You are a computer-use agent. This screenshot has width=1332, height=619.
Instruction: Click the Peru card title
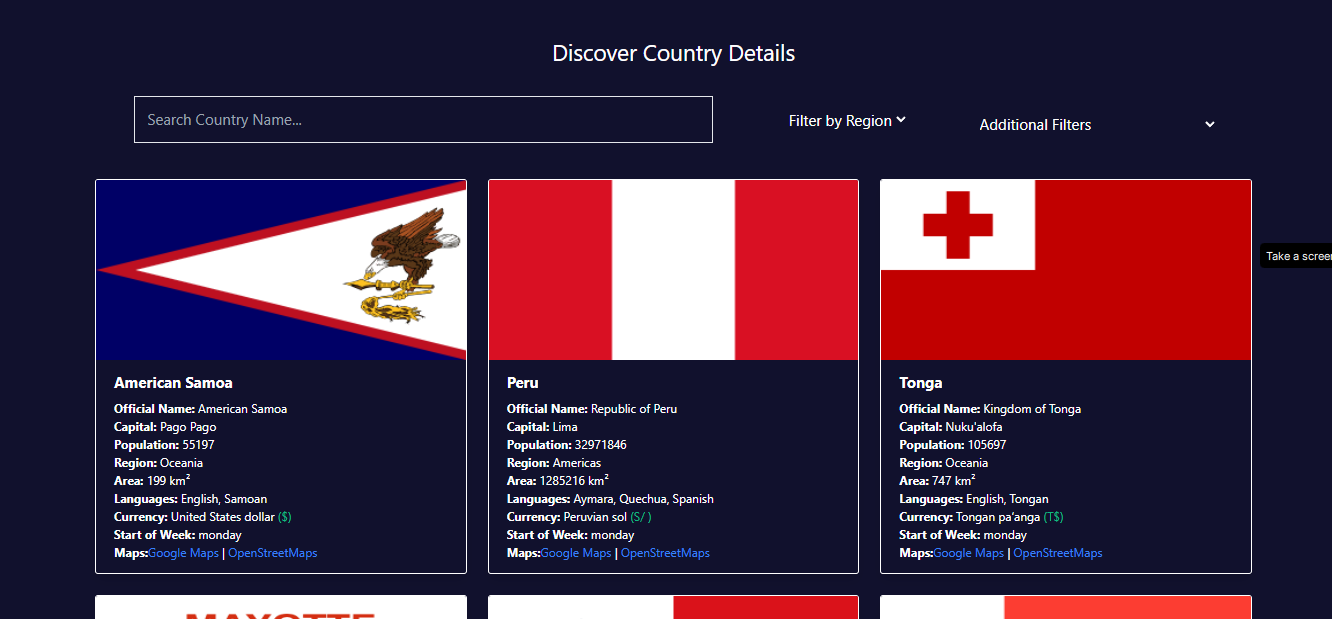pos(523,383)
